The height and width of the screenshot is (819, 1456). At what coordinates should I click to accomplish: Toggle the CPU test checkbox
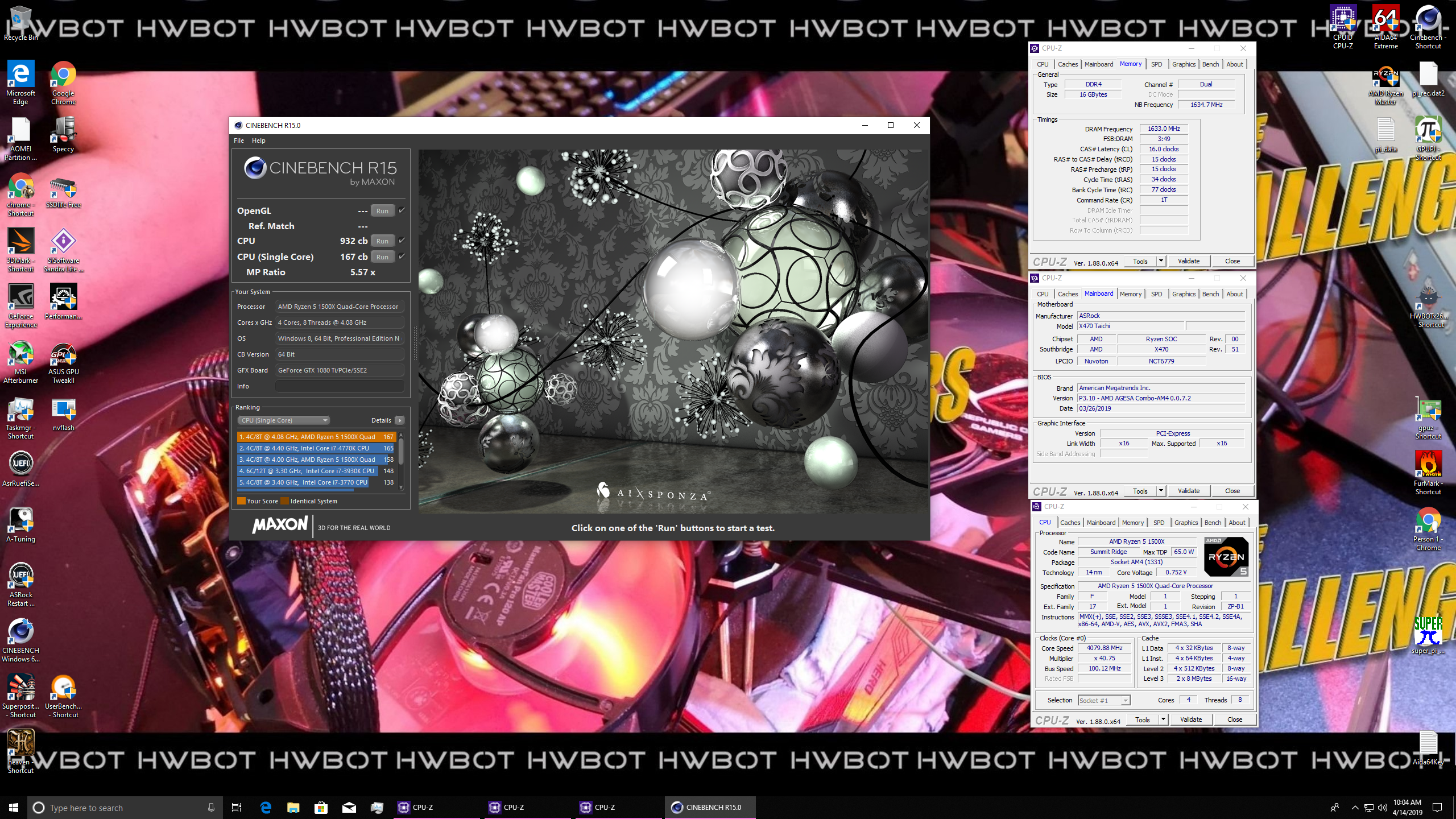click(x=402, y=241)
